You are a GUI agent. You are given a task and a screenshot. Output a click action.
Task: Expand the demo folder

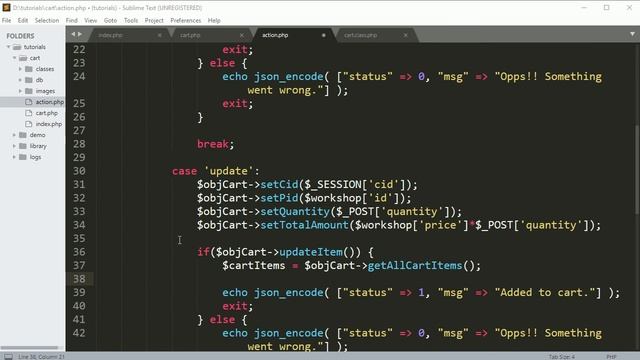14,135
